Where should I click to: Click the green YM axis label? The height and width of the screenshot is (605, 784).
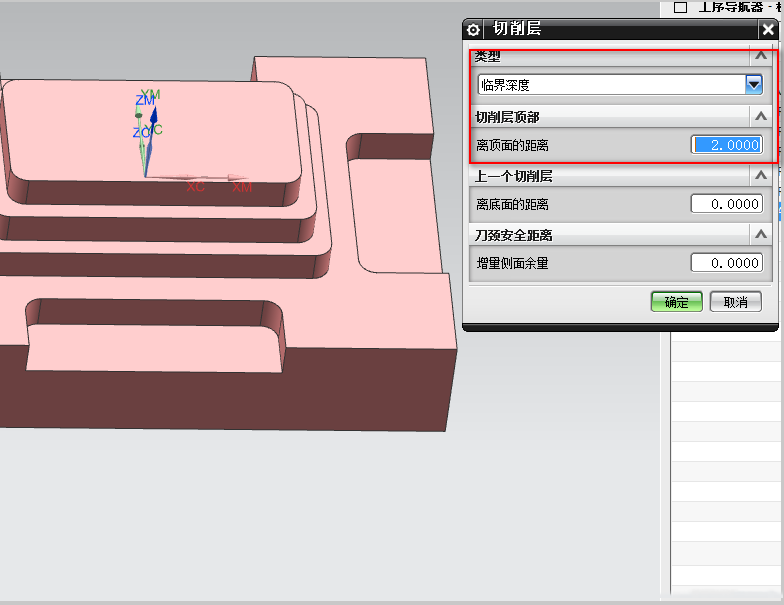click(150, 95)
